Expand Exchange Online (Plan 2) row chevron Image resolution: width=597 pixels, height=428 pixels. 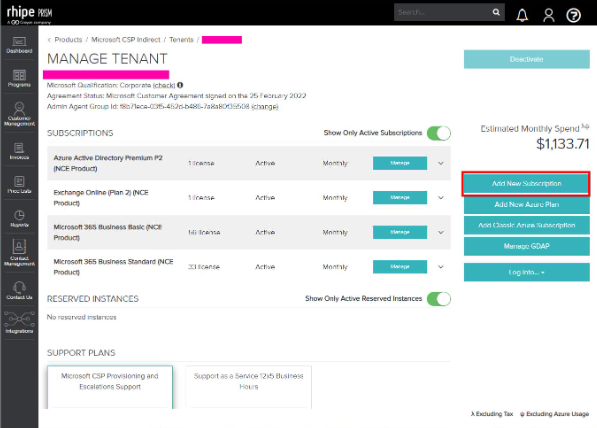[x=441, y=198]
